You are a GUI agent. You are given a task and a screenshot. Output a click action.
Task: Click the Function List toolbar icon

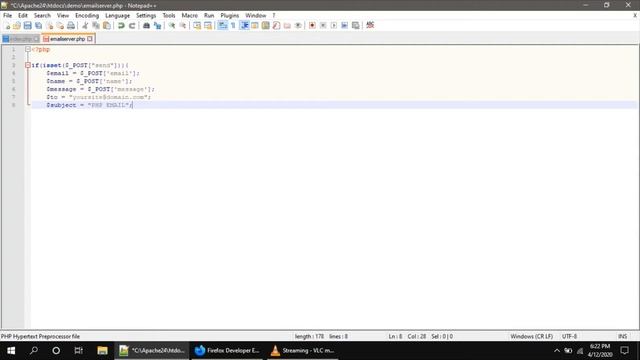tap(276, 26)
